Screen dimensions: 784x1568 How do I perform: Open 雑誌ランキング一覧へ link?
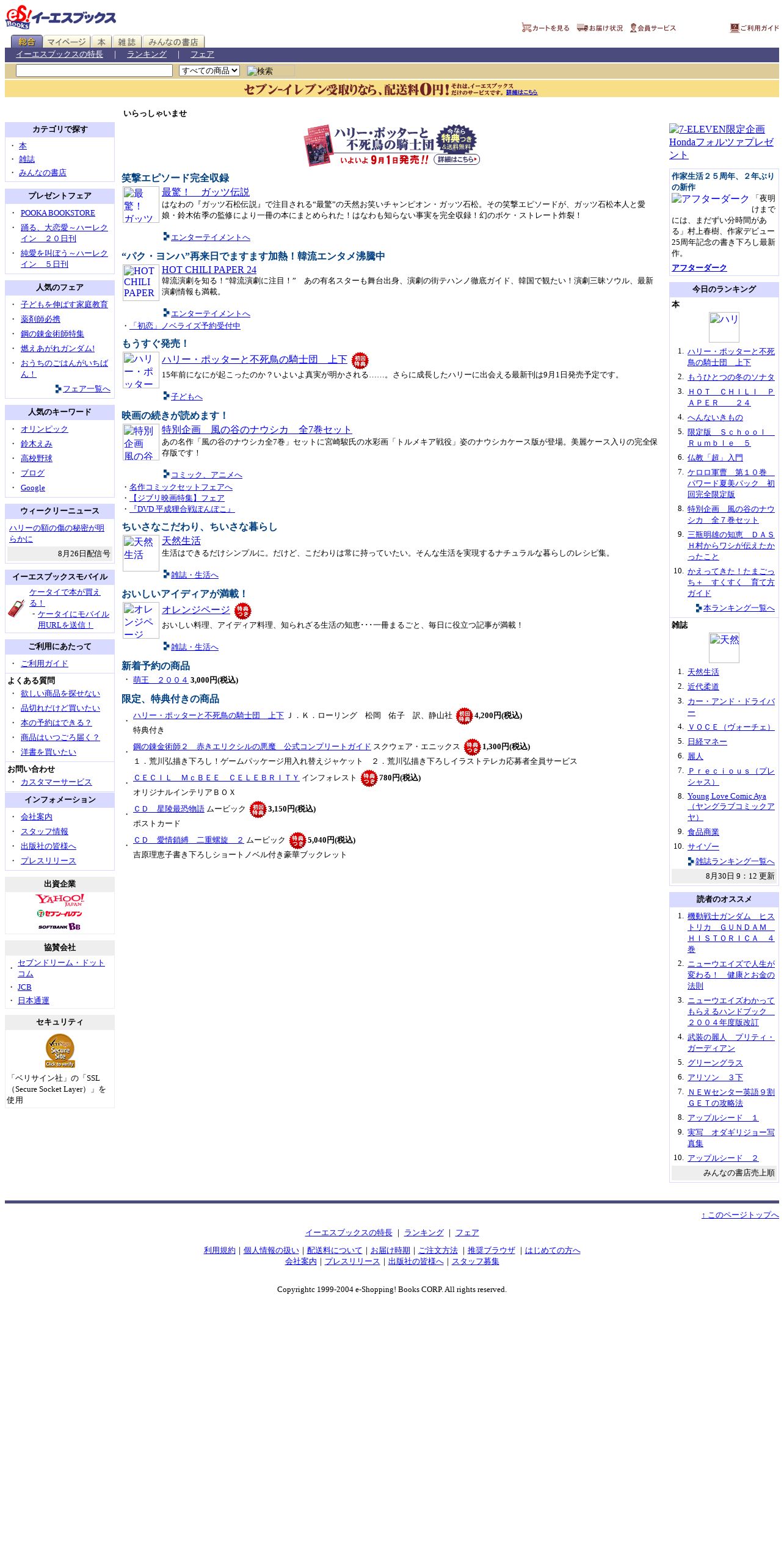coord(735,862)
